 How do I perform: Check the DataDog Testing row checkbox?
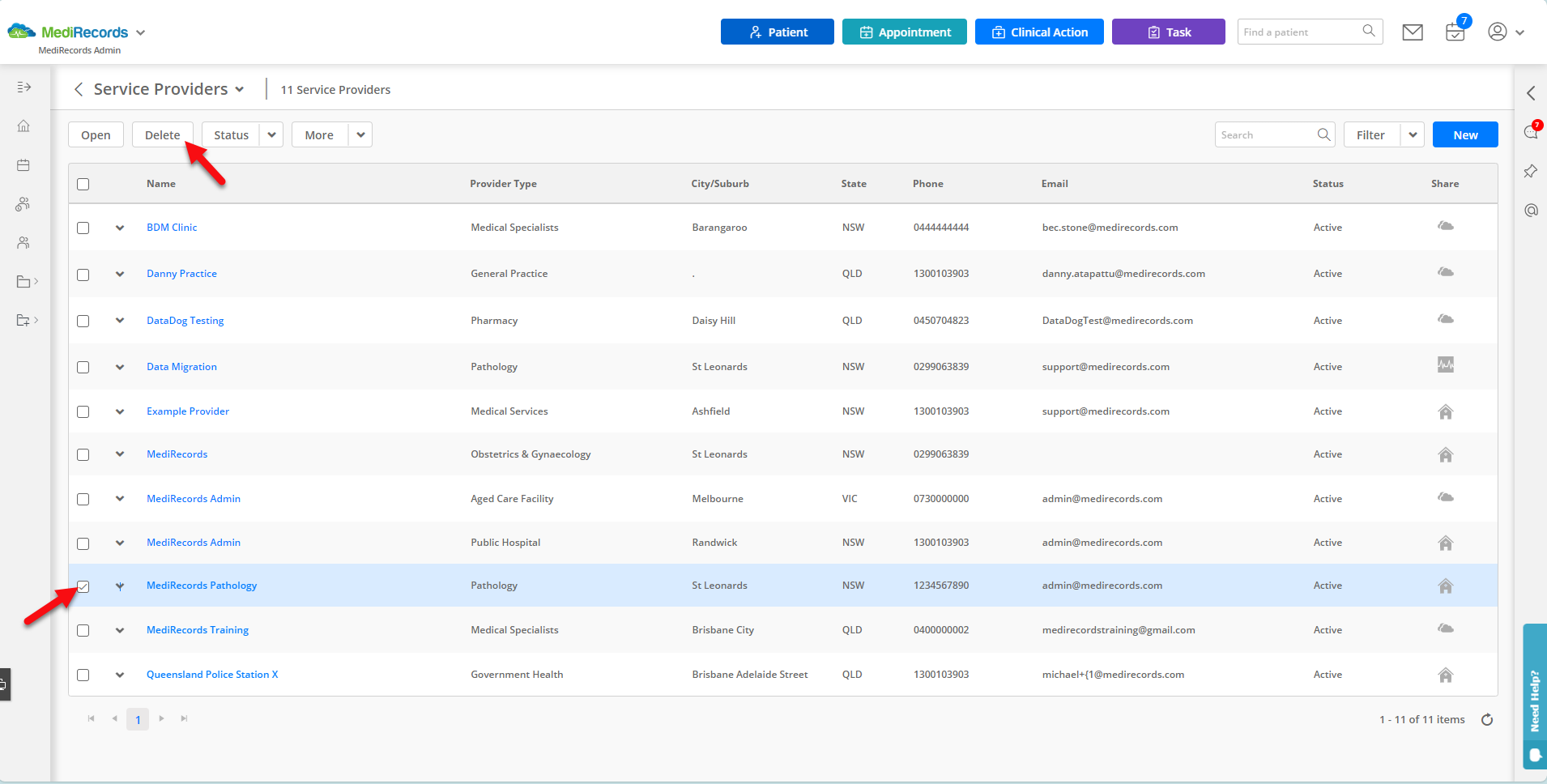coord(83,321)
